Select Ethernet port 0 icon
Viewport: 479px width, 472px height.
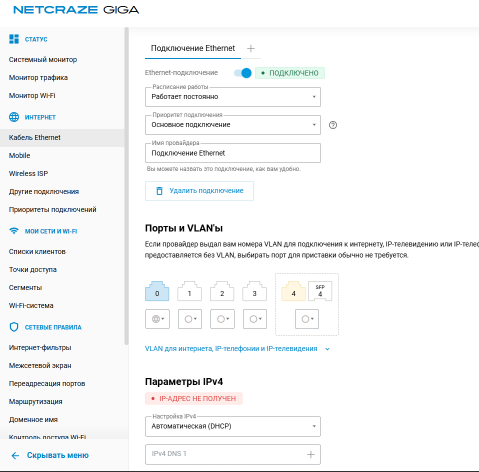click(x=157, y=291)
